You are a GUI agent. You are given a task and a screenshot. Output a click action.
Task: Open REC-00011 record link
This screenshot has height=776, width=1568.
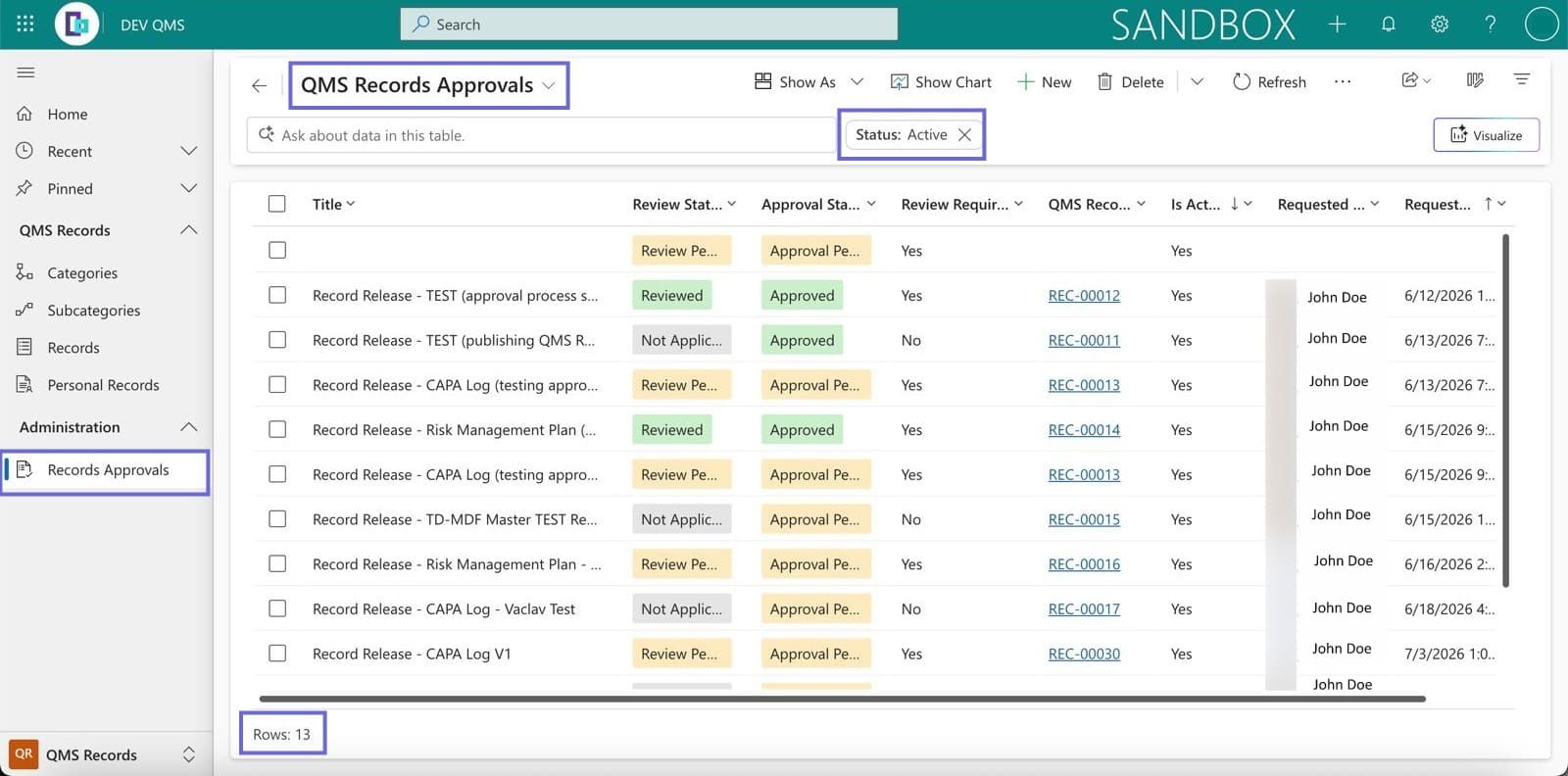(1084, 340)
